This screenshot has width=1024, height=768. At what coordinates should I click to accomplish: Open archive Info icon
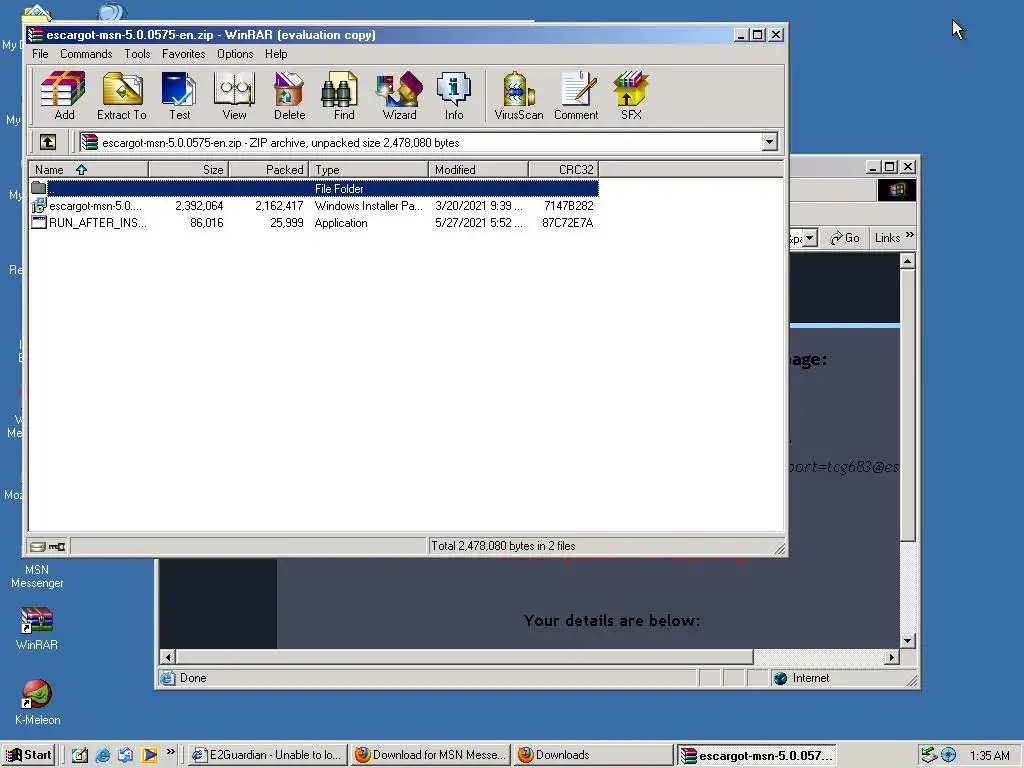click(454, 96)
